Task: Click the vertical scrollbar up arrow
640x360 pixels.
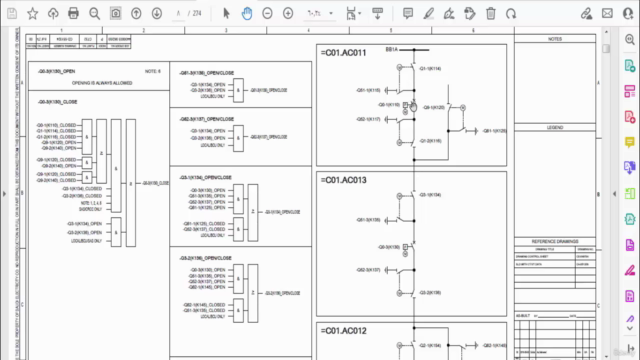Action: point(606,31)
